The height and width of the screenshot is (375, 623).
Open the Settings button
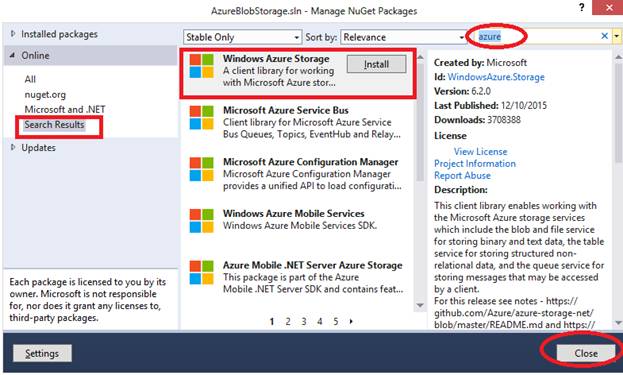[x=42, y=353]
